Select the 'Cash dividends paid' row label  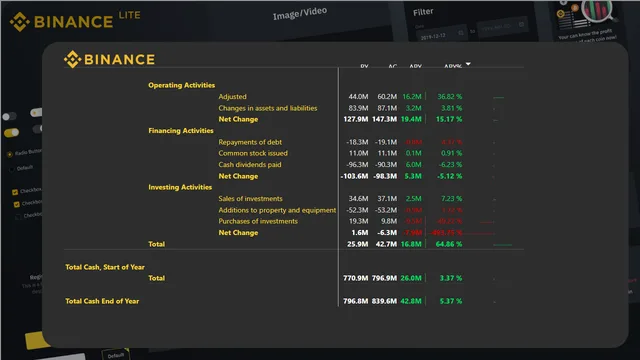point(250,164)
